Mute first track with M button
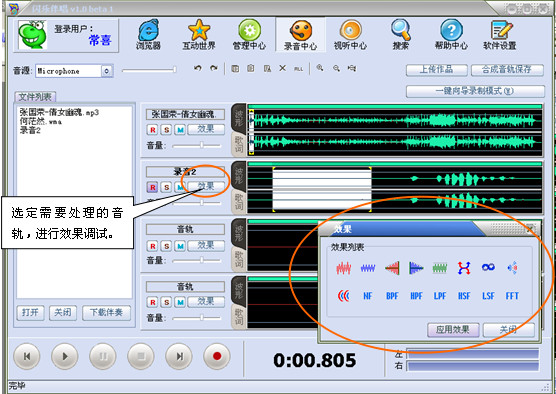This screenshot has width=556, height=394. [x=180, y=129]
